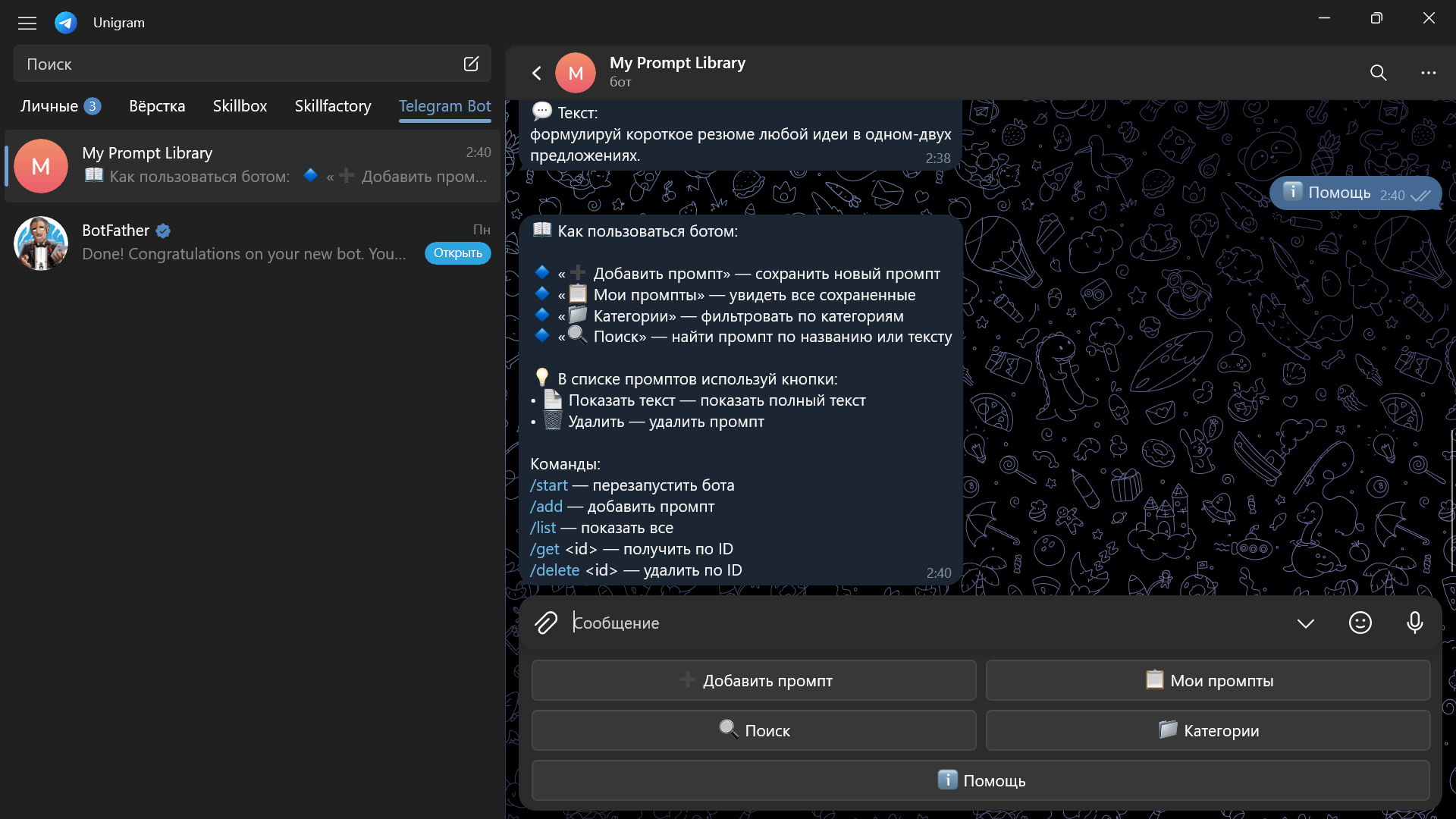The image size is (1456, 819).
Task: Collapse bot keyboard with chevron down
Action: [1305, 623]
